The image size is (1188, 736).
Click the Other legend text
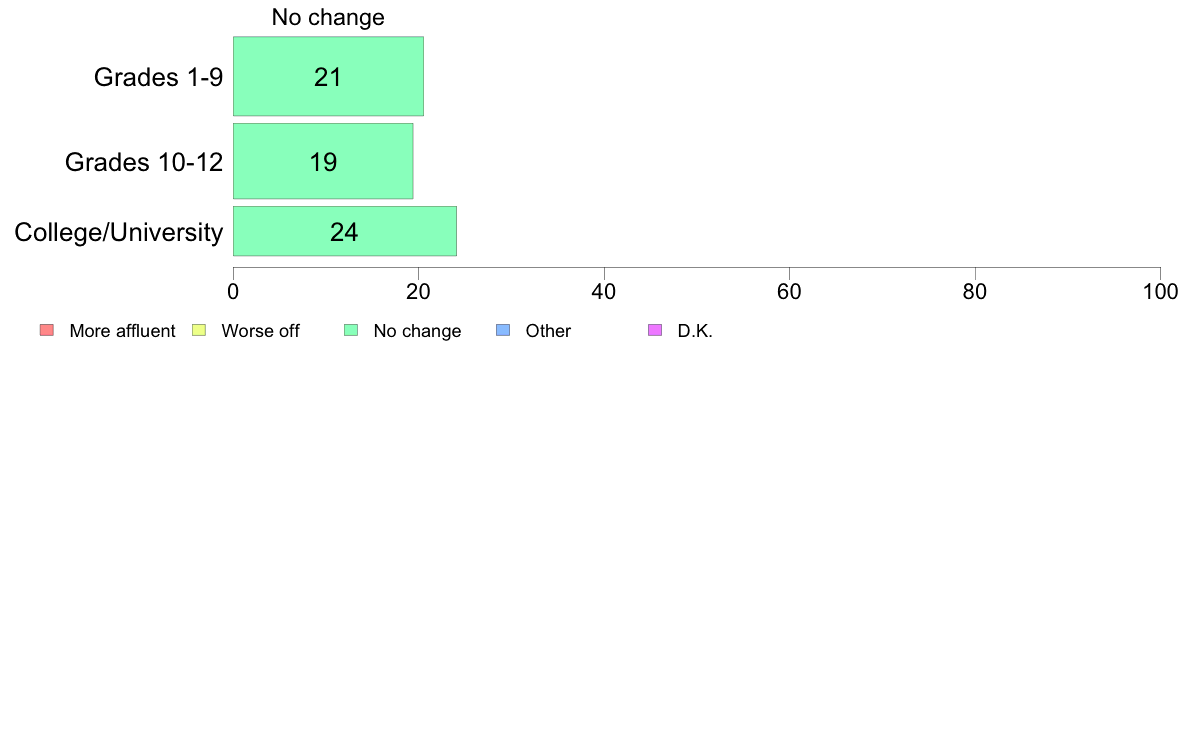[x=548, y=331]
